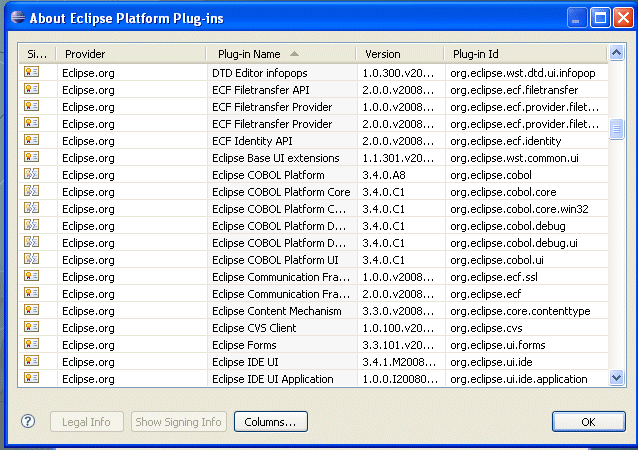
Task: Click the org.eclipse.ui.forms plug-in id
Action: pos(497,345)
